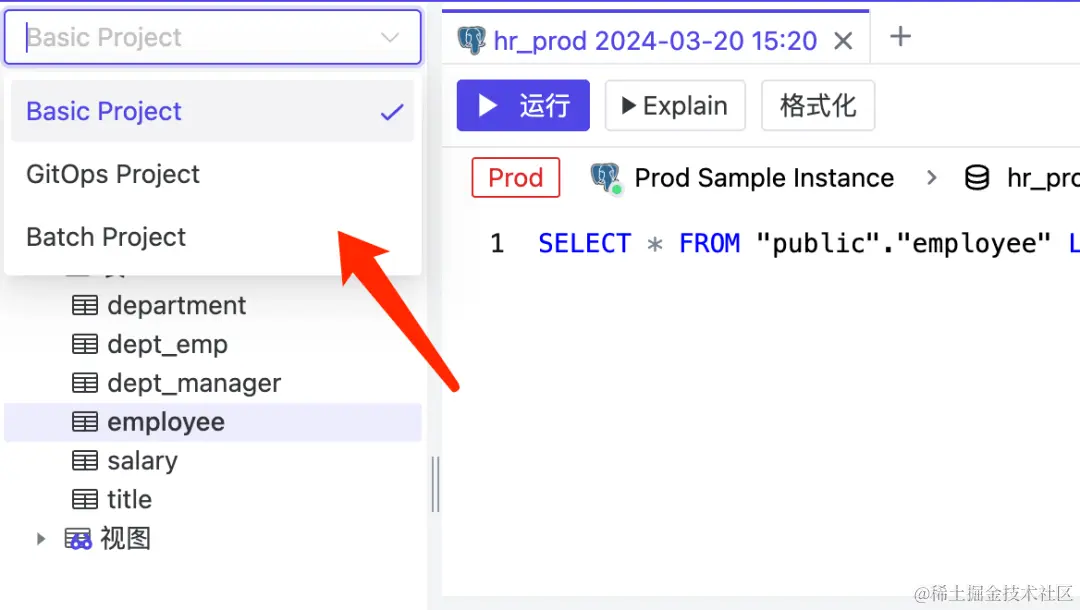Click the Explain button
Viewport: 1080px width, 610px height.
[x=675, y=105]
